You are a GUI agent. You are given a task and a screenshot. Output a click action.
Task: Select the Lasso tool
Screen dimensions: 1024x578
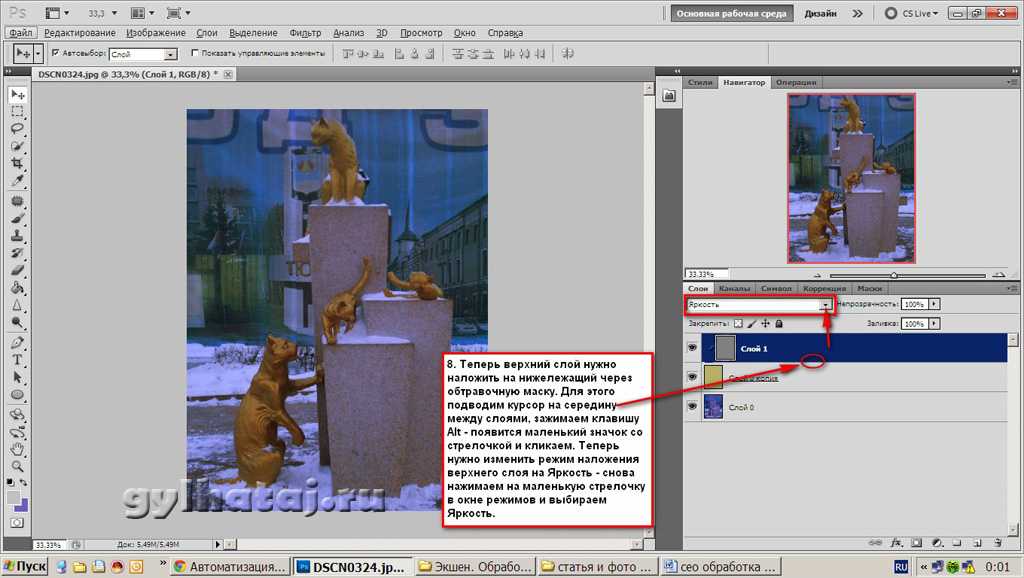(x=17, y=129)
